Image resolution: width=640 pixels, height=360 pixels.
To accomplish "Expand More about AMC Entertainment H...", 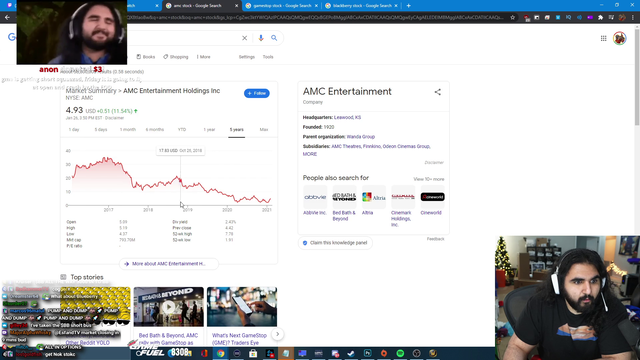I will [x=169, y=264].
